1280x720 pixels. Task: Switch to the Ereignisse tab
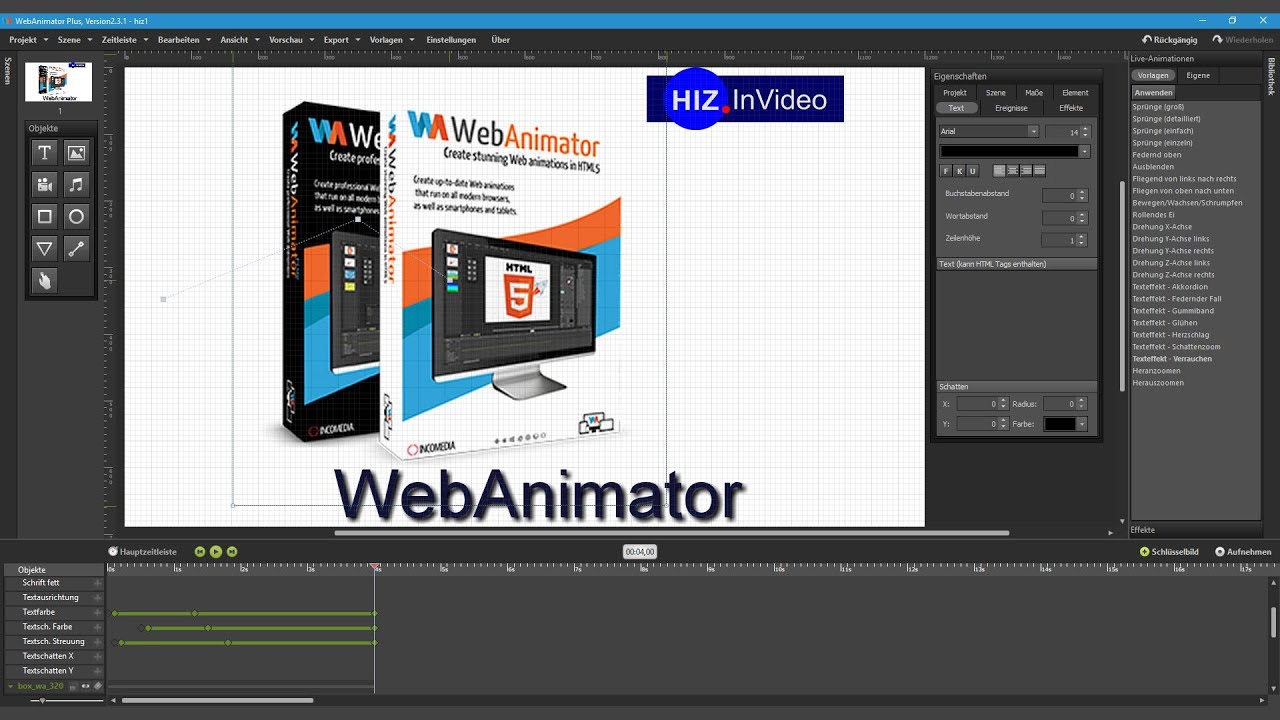pyautogui.click(x=1011, y=108)
